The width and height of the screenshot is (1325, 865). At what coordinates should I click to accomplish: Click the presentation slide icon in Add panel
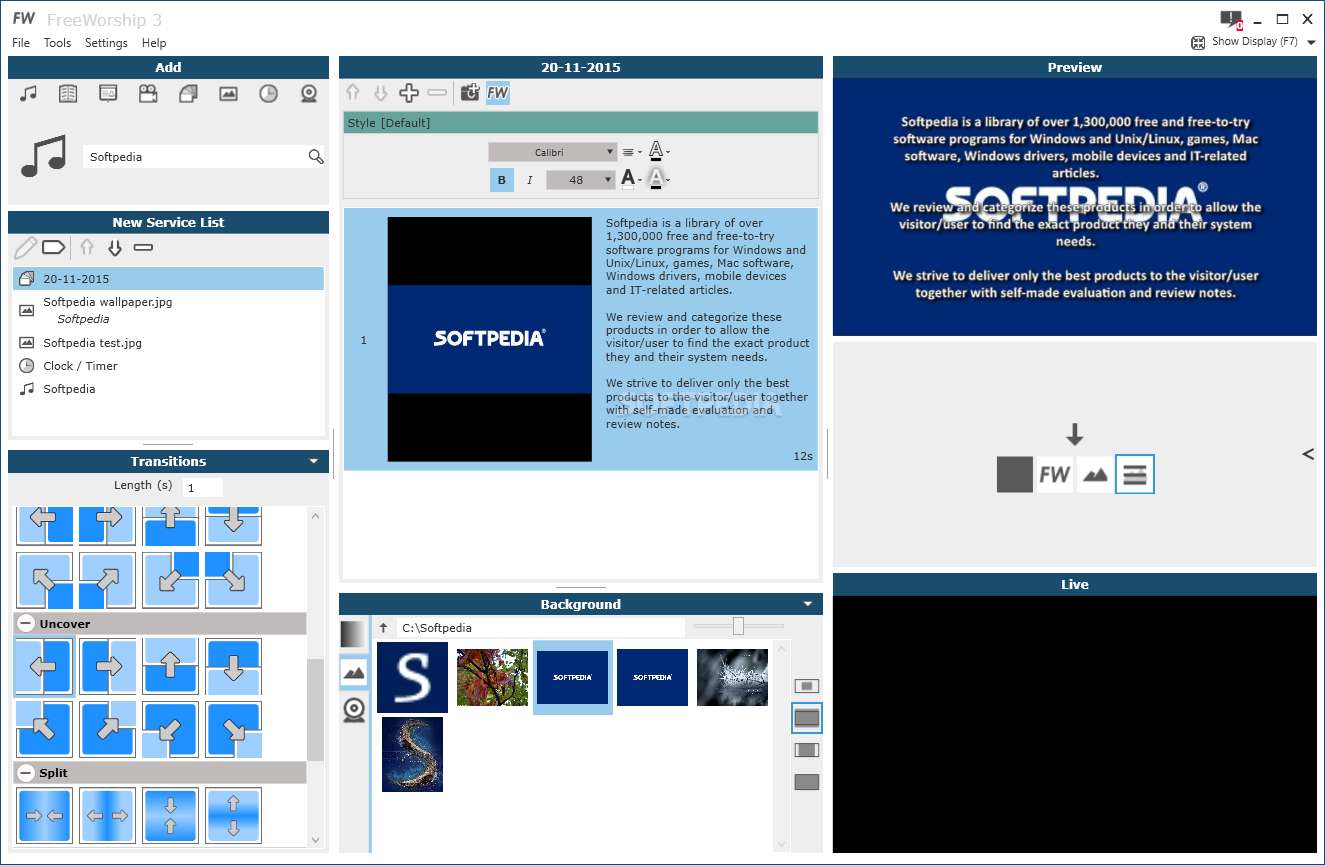pos(108,93)
